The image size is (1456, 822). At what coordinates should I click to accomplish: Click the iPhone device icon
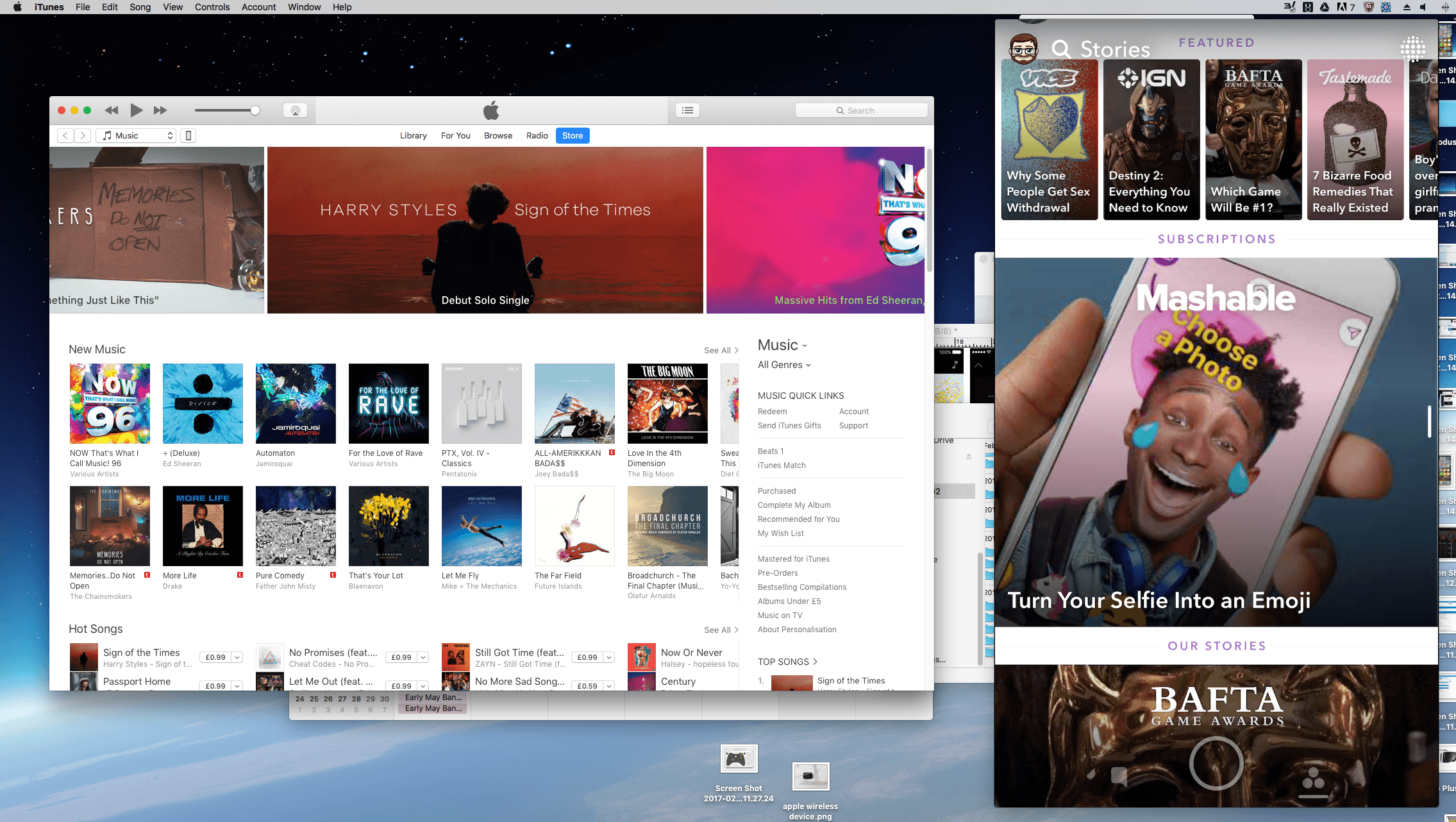pos(188,135)
